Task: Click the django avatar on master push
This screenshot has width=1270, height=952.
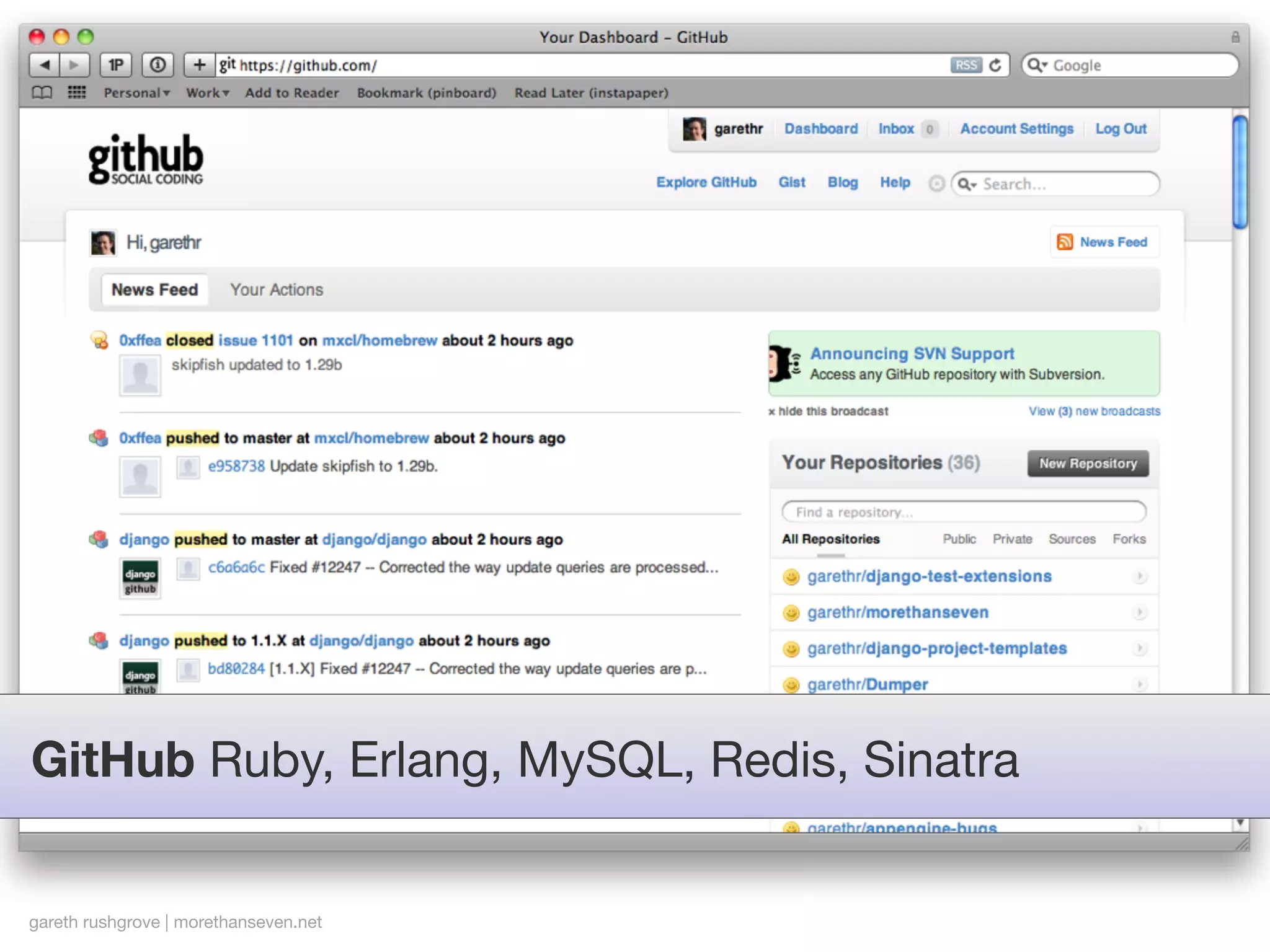Action: point(140,579)
